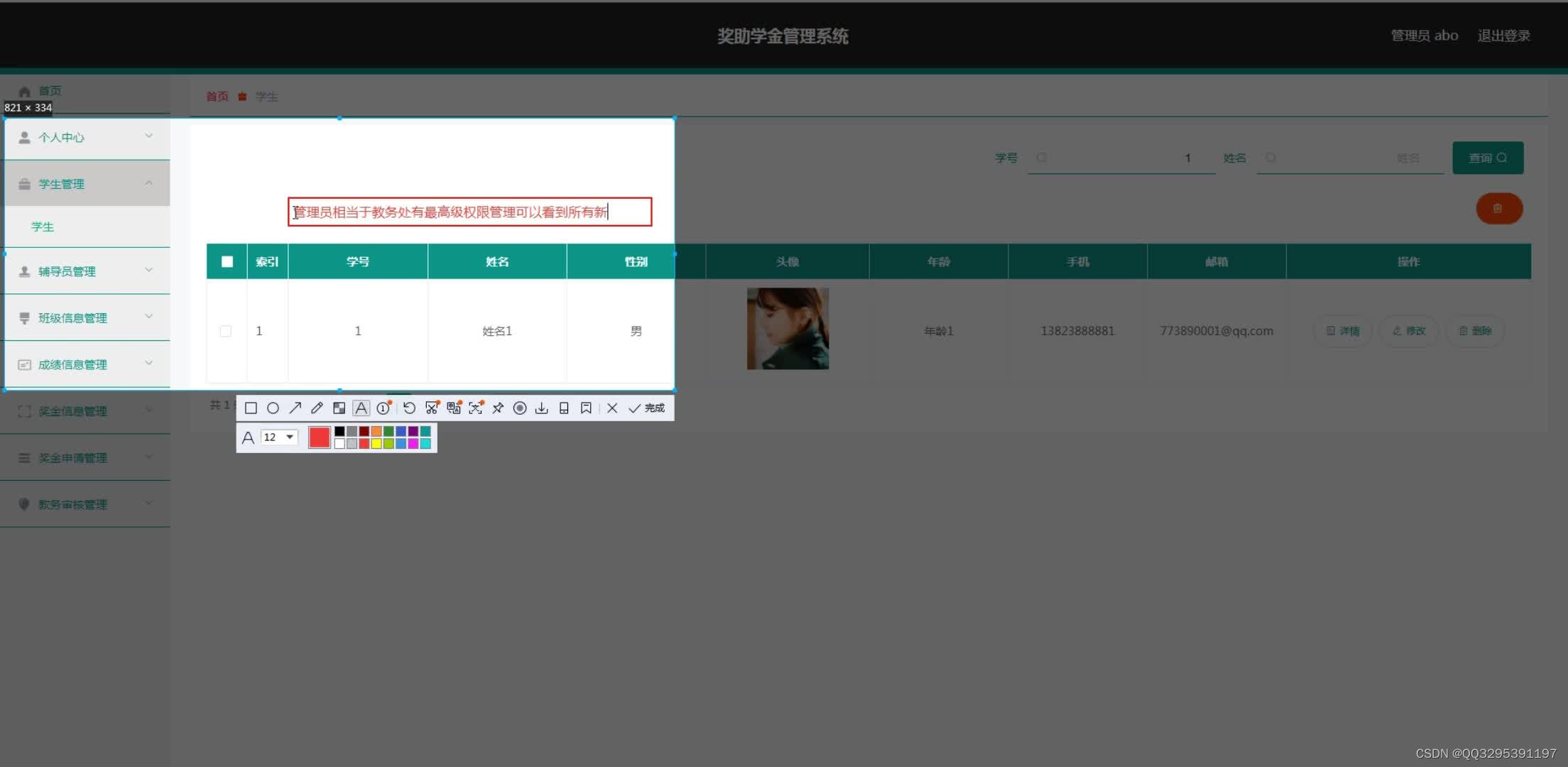Select the crop/scissor tool icon
Image resolution: width=1568 pixels, height=767 pixels.
pos(432,407)
